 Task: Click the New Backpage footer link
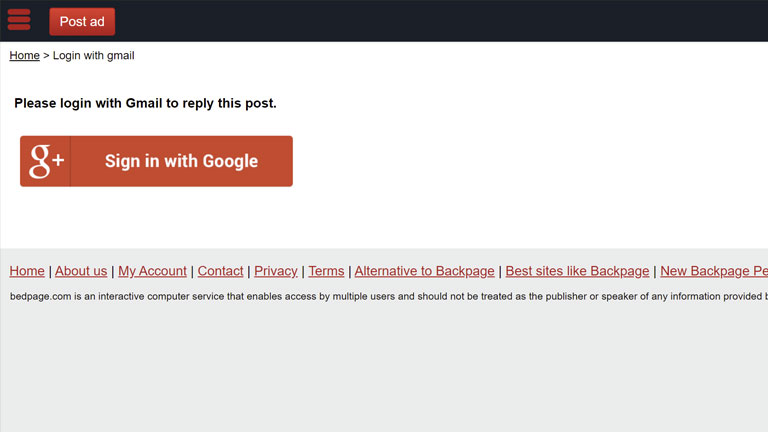(713, 271)
